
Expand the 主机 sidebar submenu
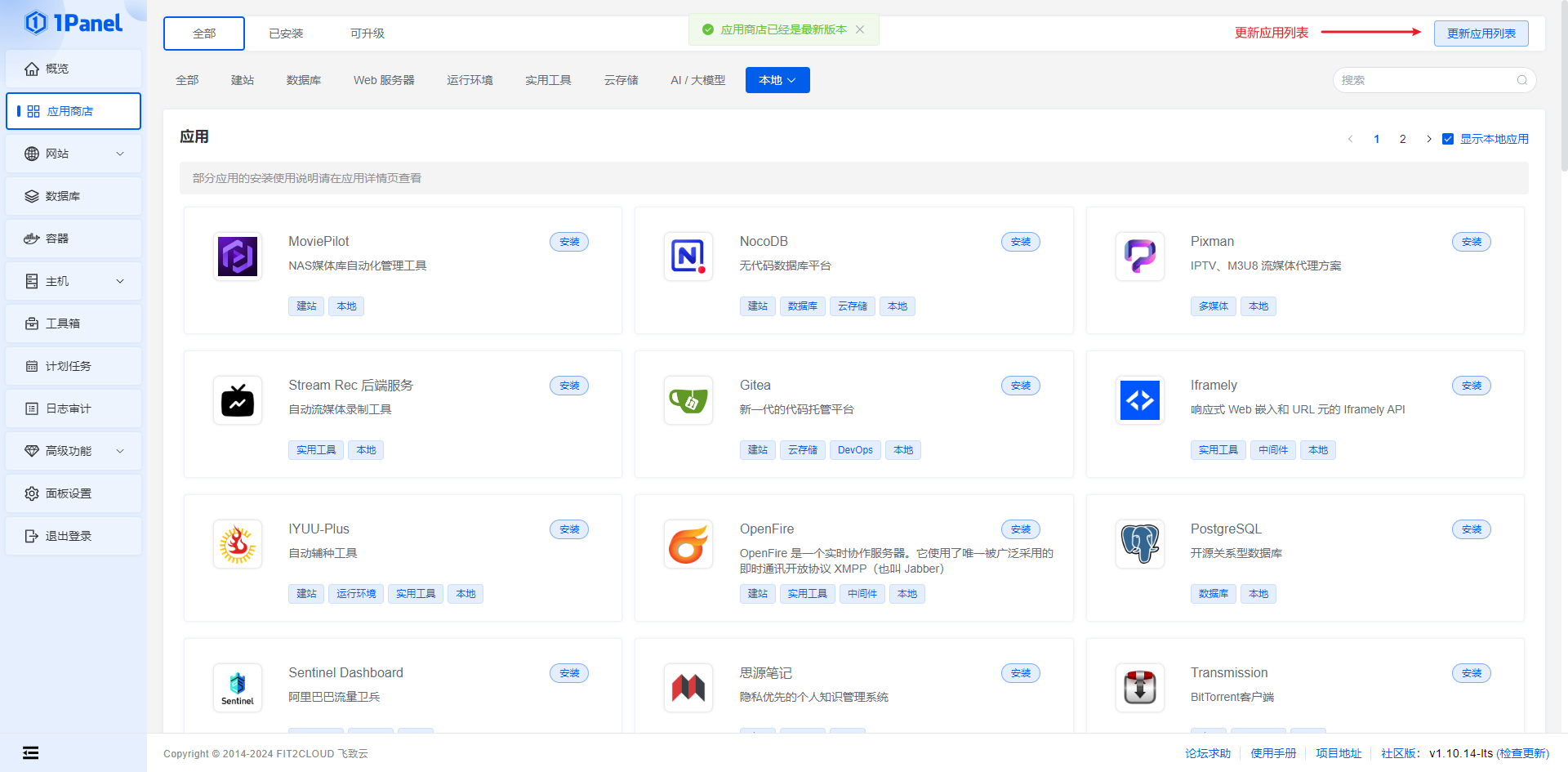73,281
